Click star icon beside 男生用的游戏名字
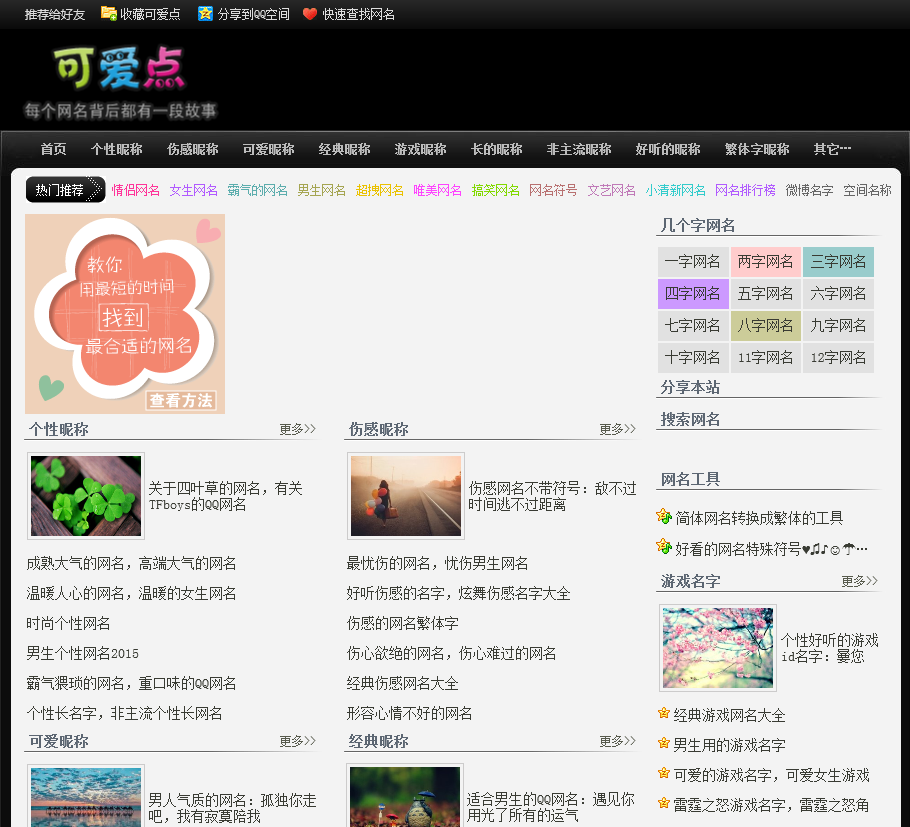Screen dimensions: 910x827 pos(664,743)
